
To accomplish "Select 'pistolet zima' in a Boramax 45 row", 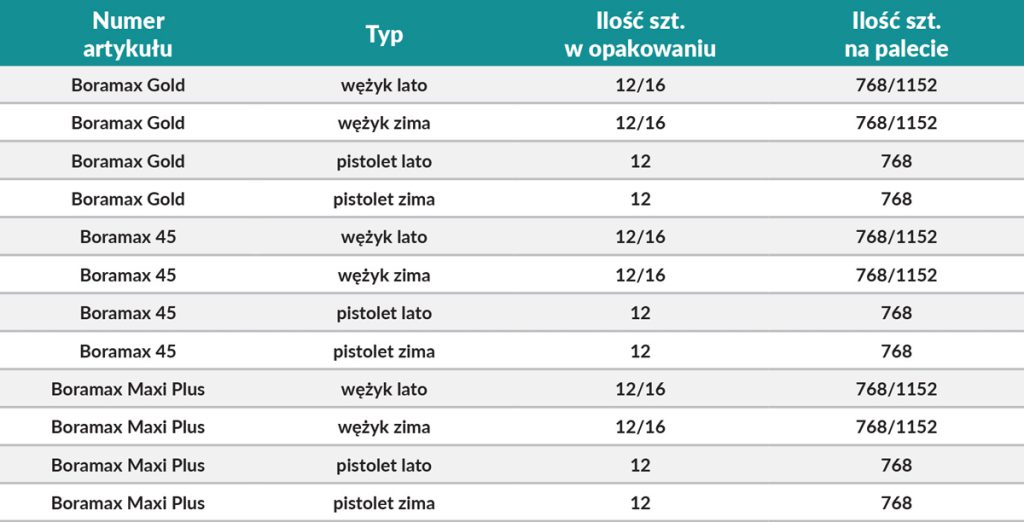I will pos(384,351).
